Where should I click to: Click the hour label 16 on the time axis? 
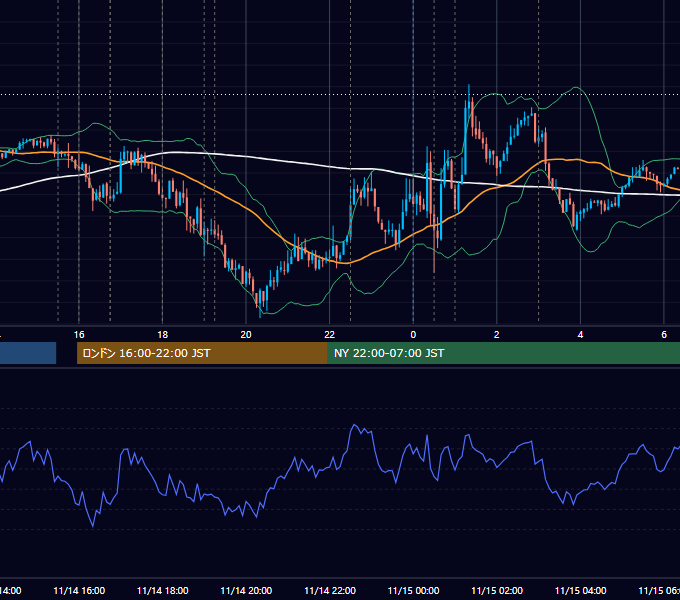(79, 335)
